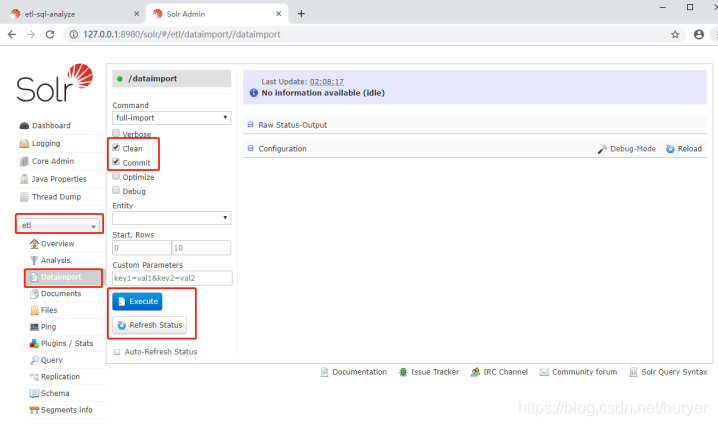Screen dimensions: 718x426
Task: Reload the page with browser refresh
Action: (x=50, y=34)
